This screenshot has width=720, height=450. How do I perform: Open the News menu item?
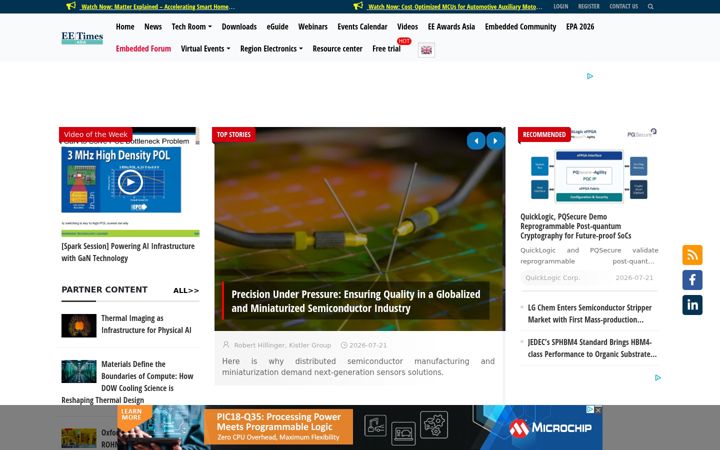click(x=153, y=27)
